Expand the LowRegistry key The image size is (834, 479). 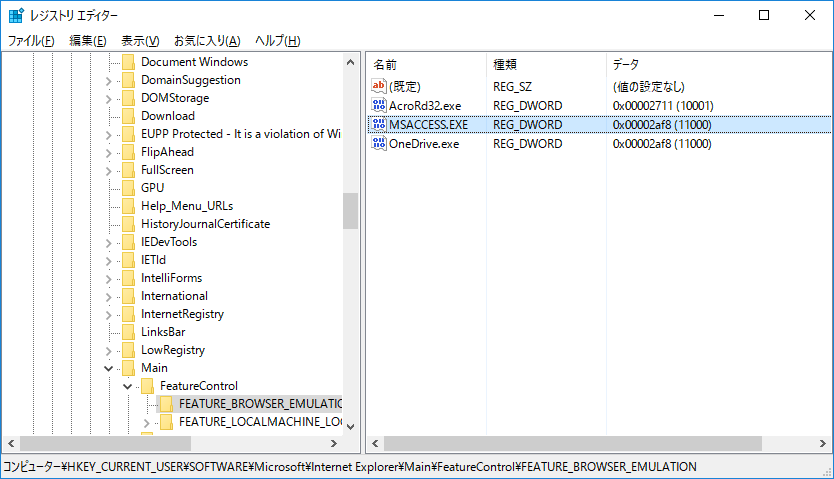pyautogui.click(x=109, y=351)
